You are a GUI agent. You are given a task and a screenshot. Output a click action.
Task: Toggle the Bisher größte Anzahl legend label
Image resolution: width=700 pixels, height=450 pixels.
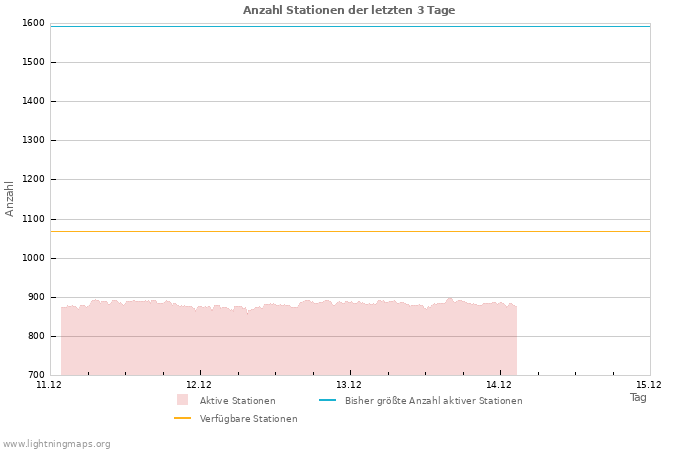click(433, 401)
